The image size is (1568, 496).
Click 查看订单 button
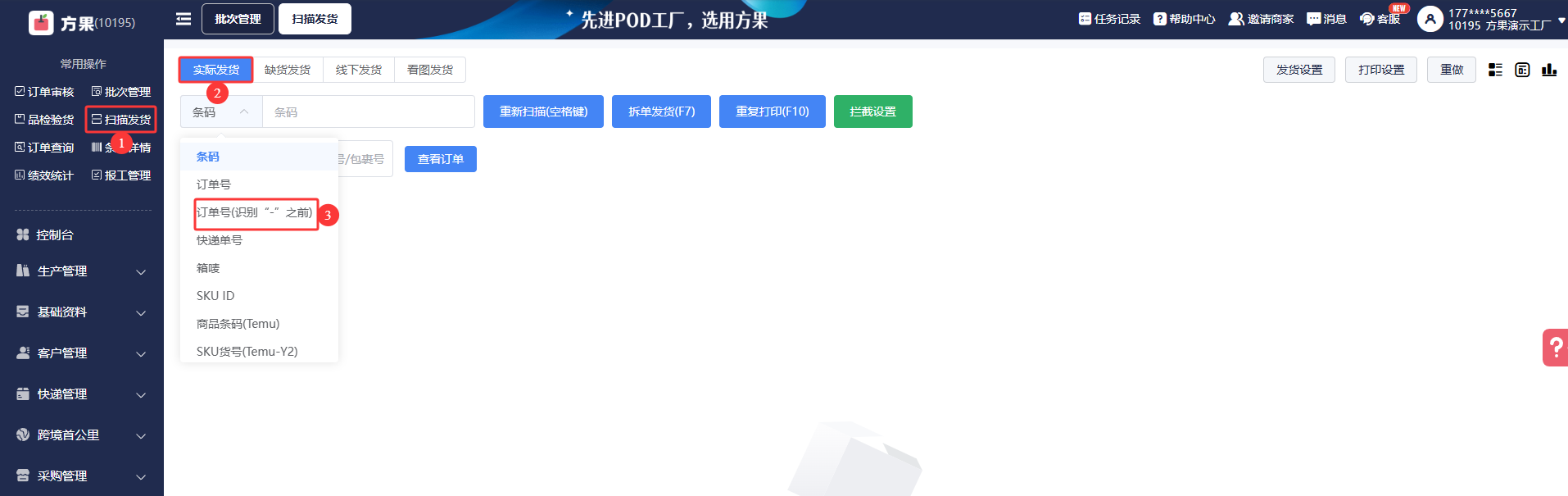pos(441,159)
